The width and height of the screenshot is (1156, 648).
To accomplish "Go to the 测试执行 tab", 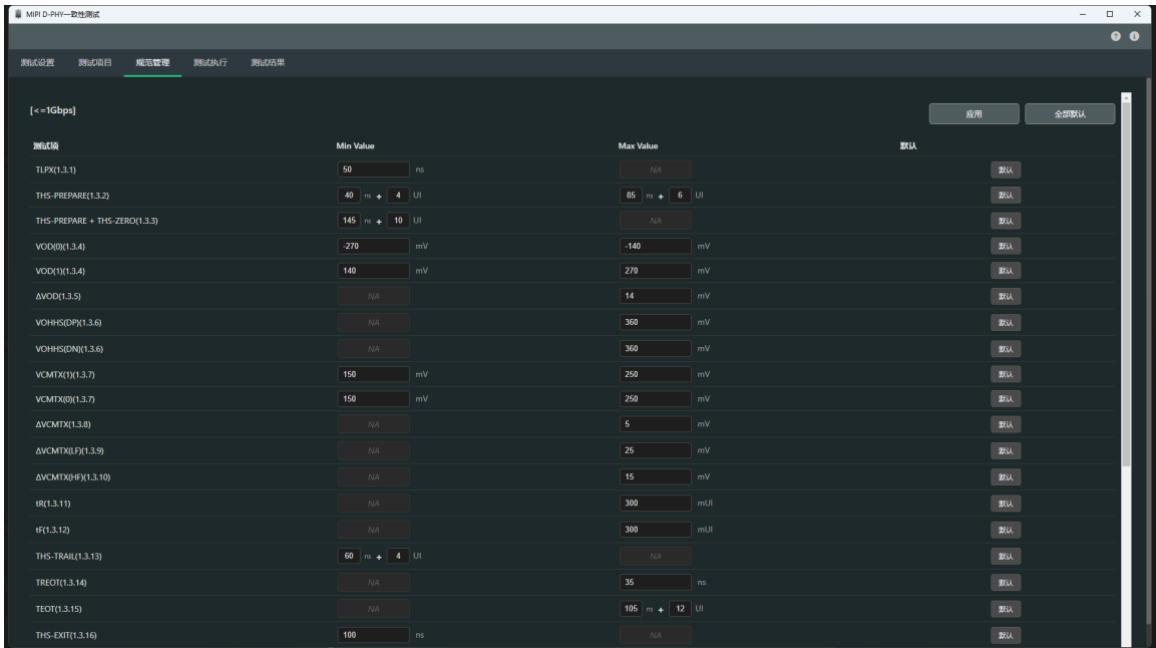I will pyautogui.click(x=210, y=63).
